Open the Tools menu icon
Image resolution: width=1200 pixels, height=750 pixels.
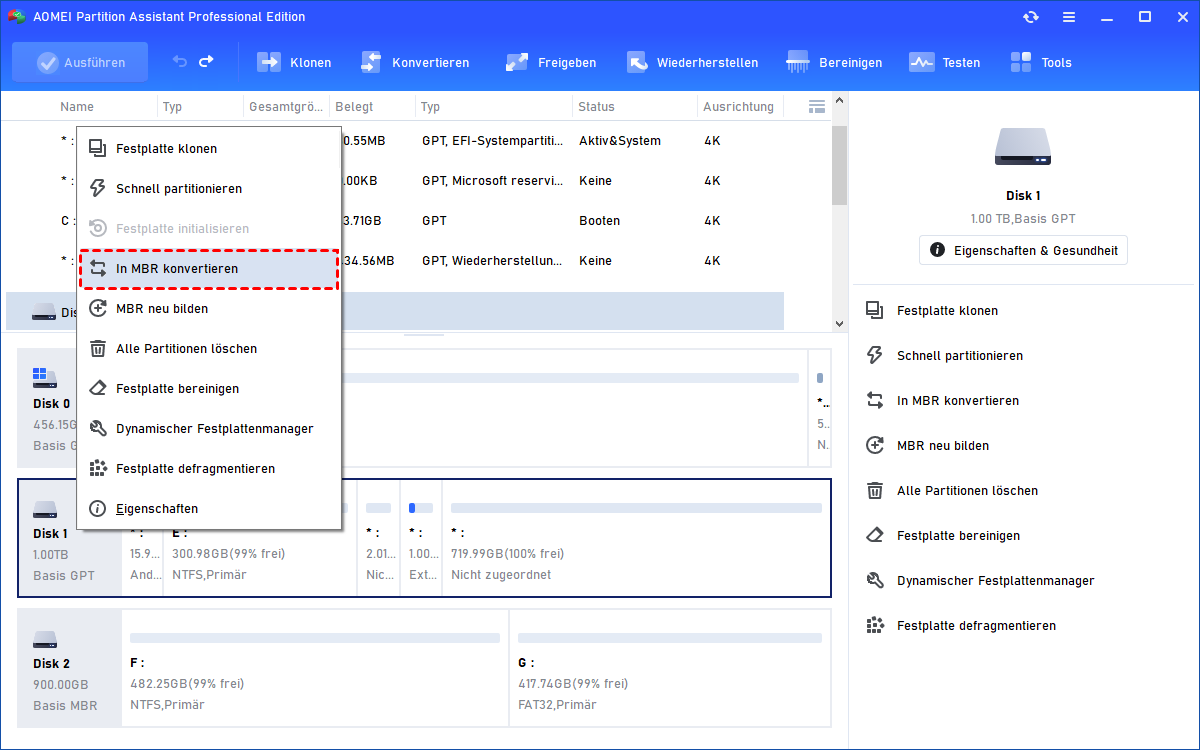pos(1021,62)
